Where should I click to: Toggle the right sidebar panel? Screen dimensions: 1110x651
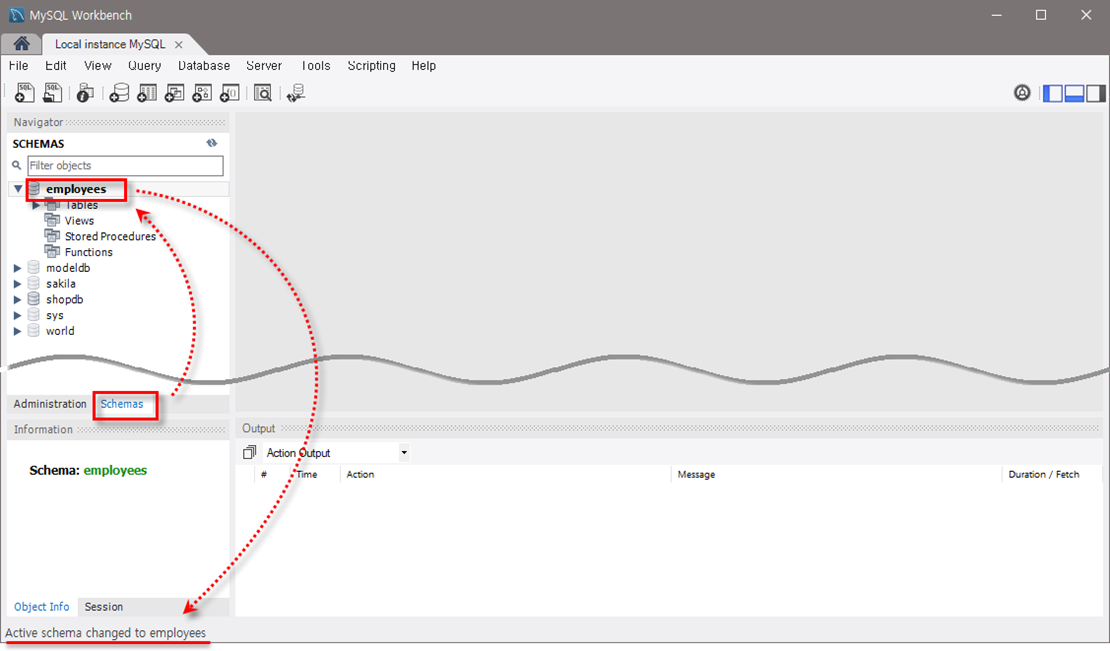(x=1095, y=93)
